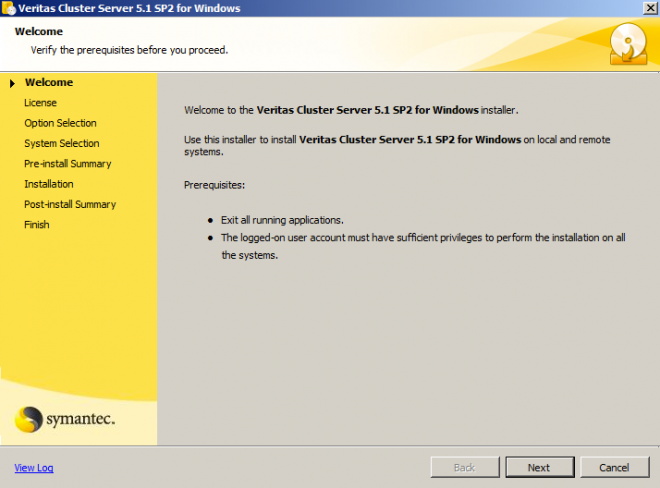This screenshot has width=660, height=488.
Task: Select the Installation step
Action: point(49,184)
